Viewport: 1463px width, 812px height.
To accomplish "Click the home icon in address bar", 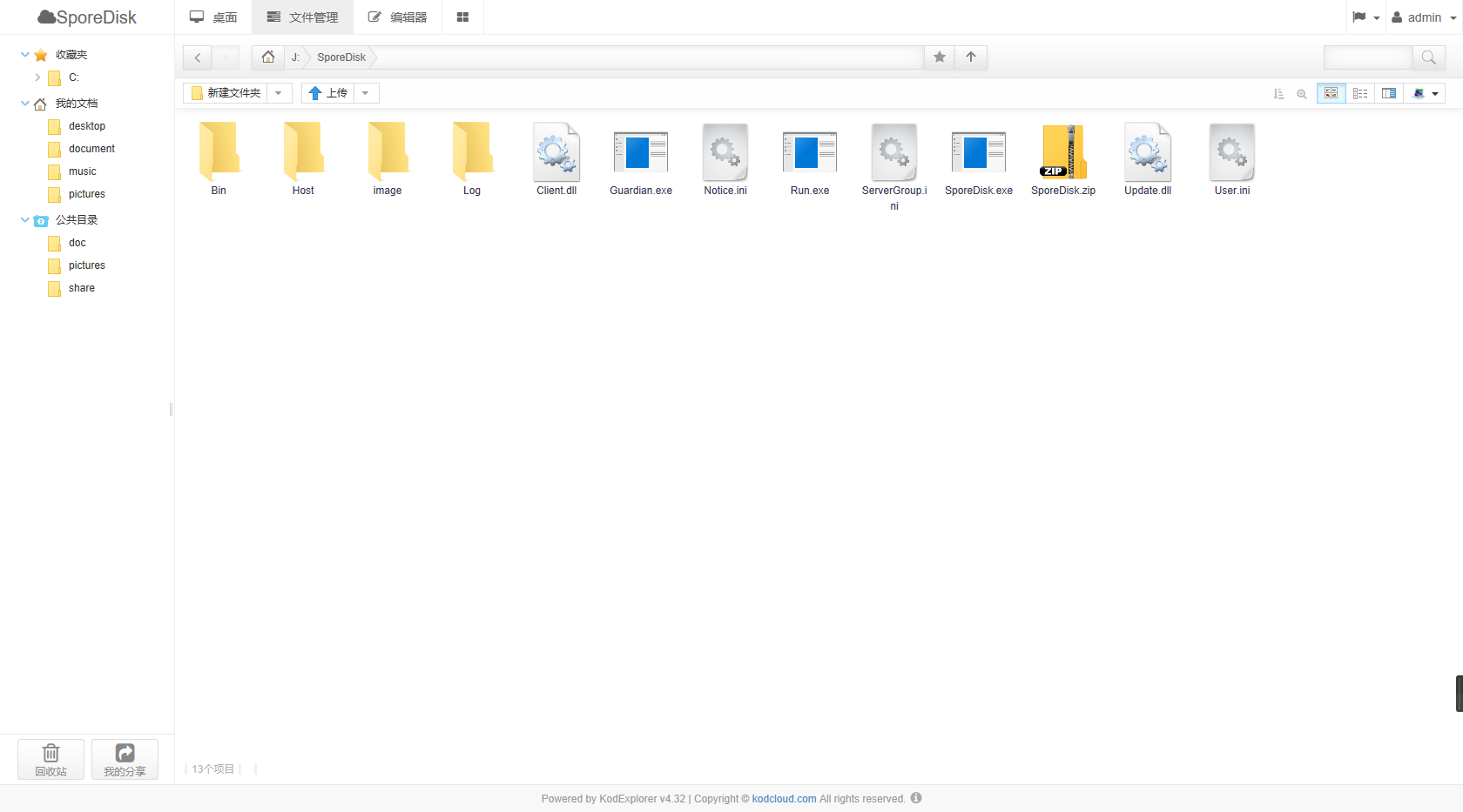I will tap(268, 57).
